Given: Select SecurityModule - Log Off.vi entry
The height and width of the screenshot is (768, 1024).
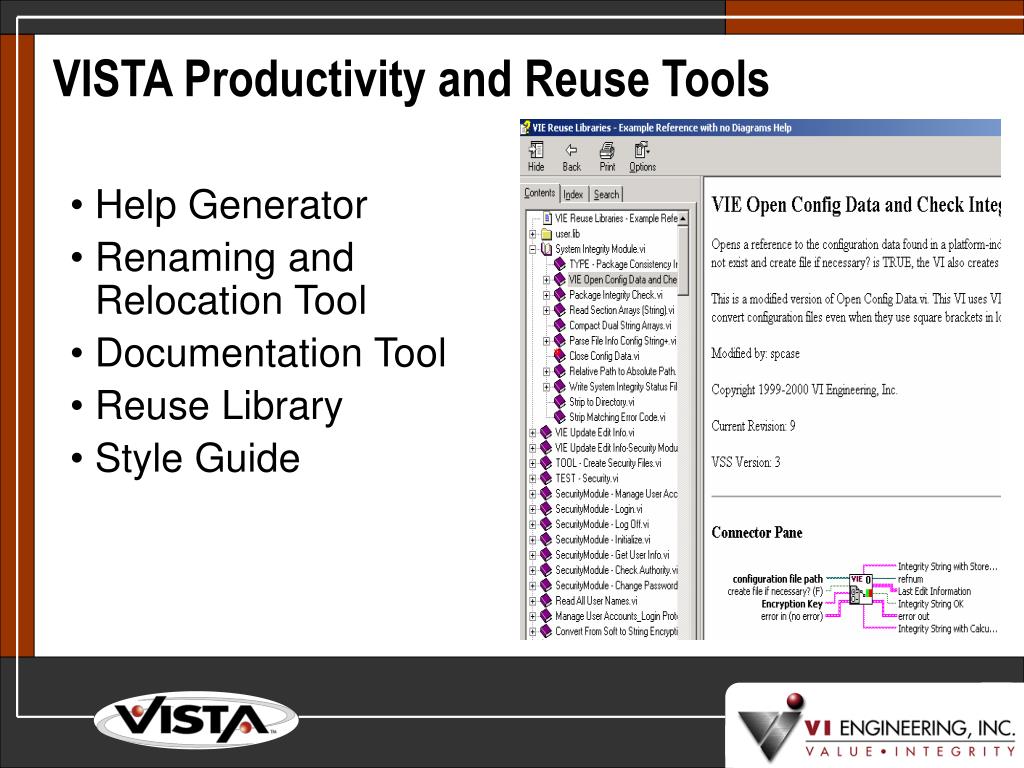Looking at the screenshot, I should click(x=601, y=524).
